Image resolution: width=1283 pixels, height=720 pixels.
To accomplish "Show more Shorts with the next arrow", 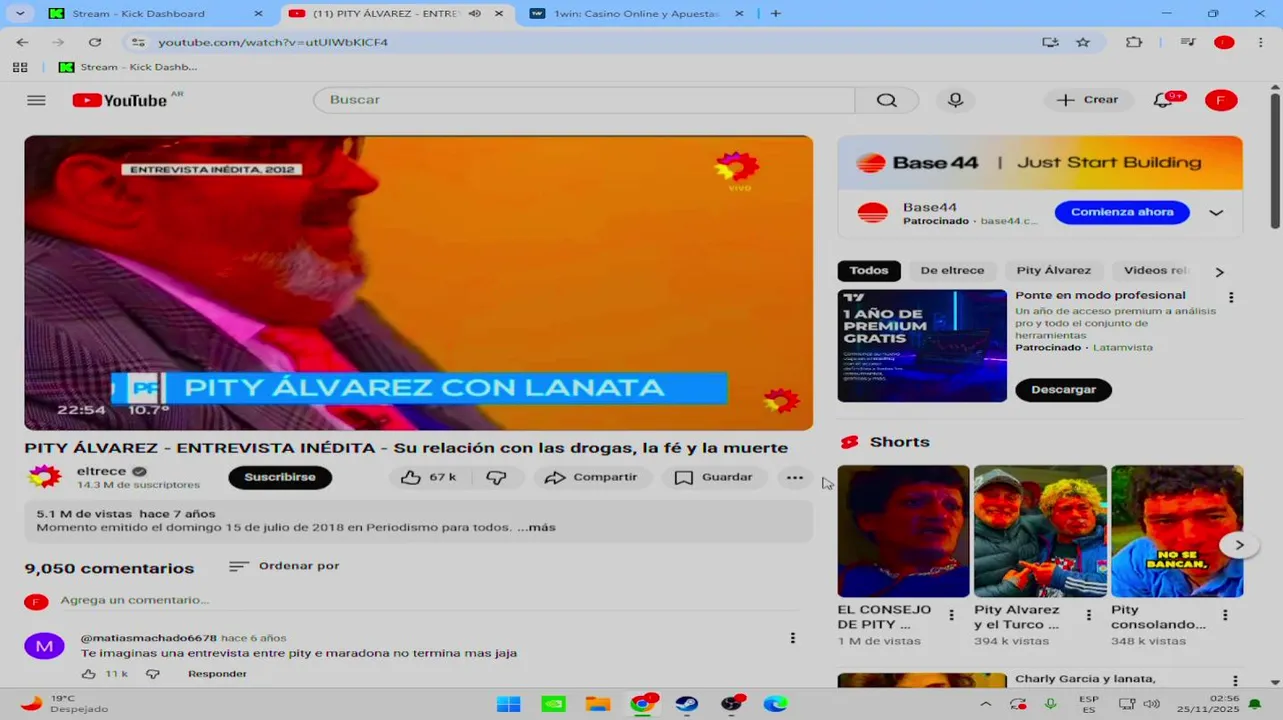I will tap(1239, 545).
